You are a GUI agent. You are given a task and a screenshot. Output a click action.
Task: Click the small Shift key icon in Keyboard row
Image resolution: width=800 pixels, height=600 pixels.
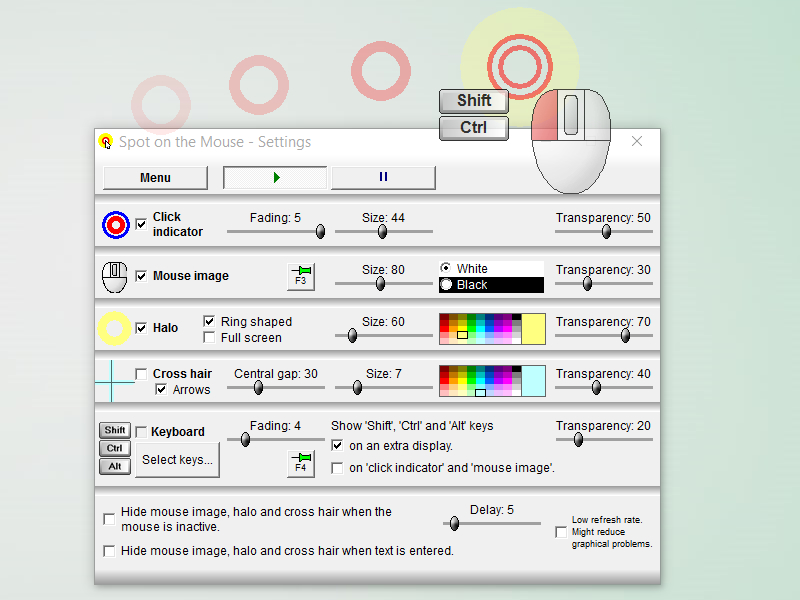tap(115, 430)
